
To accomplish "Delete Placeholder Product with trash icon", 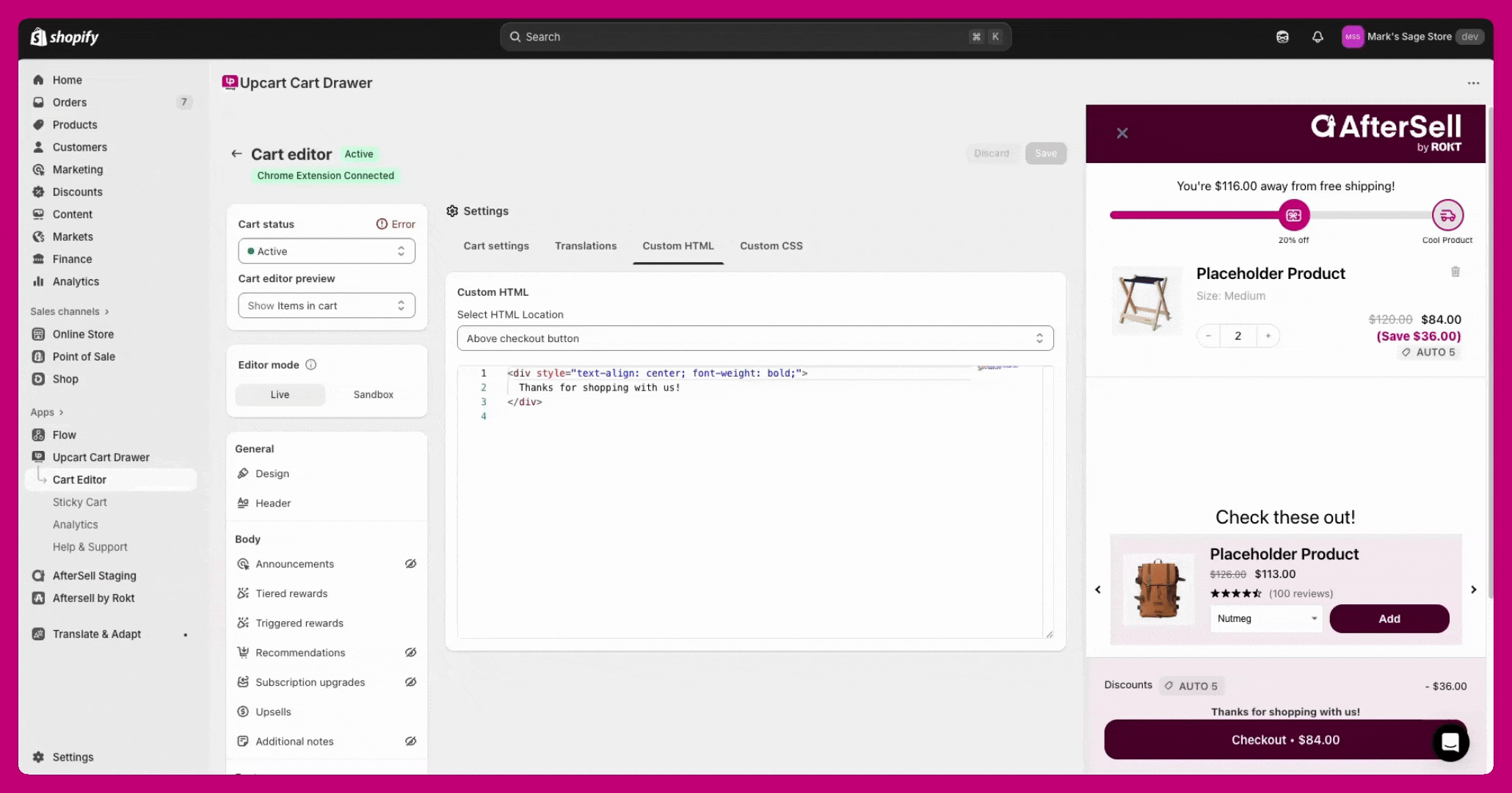I will (x=1455, y=272).
